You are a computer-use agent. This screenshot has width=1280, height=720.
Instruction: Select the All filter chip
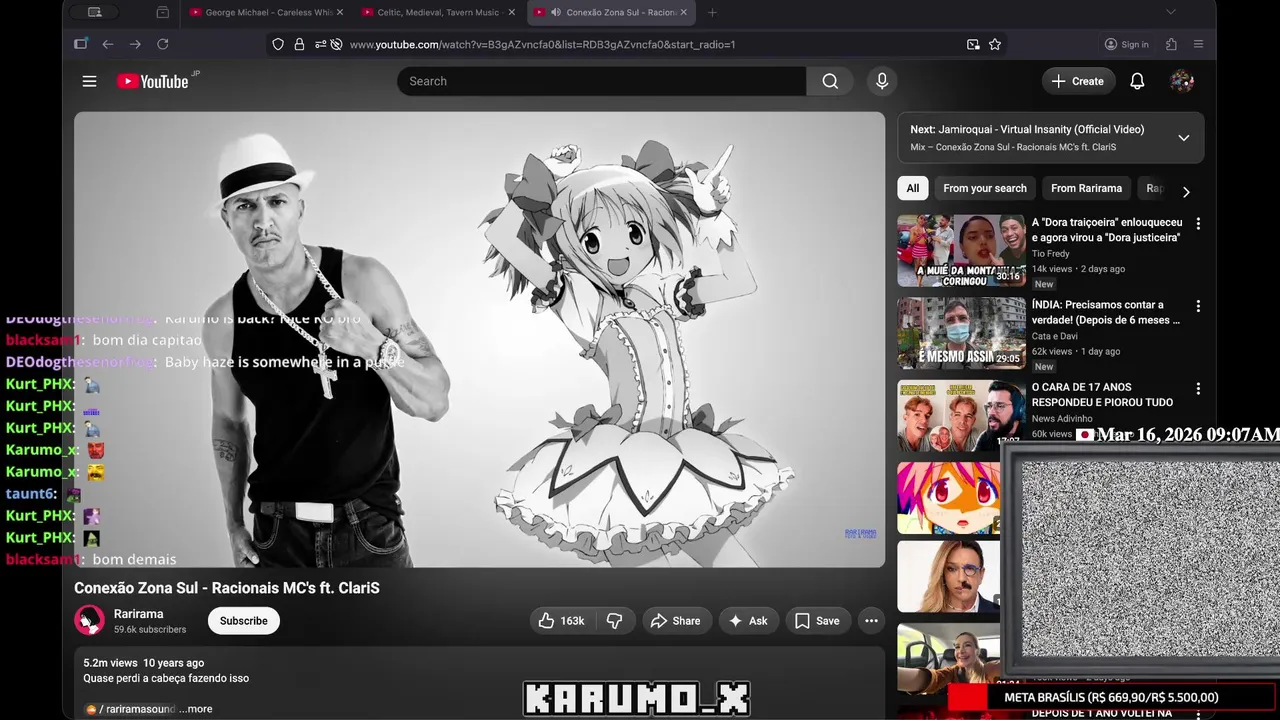[x=913, y=188]
